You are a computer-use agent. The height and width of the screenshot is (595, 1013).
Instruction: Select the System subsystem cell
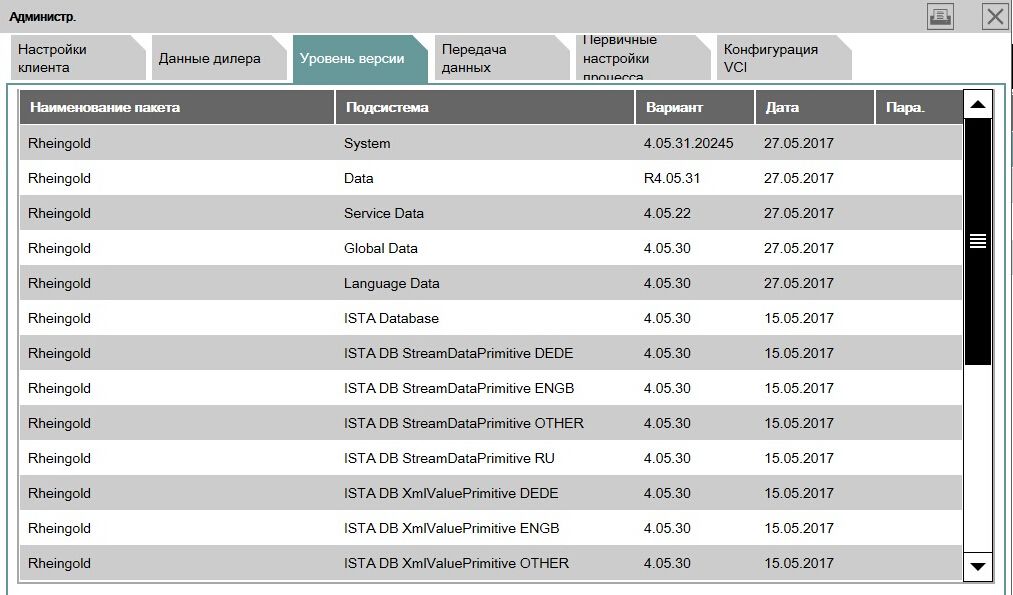click(x=367, y=143)
